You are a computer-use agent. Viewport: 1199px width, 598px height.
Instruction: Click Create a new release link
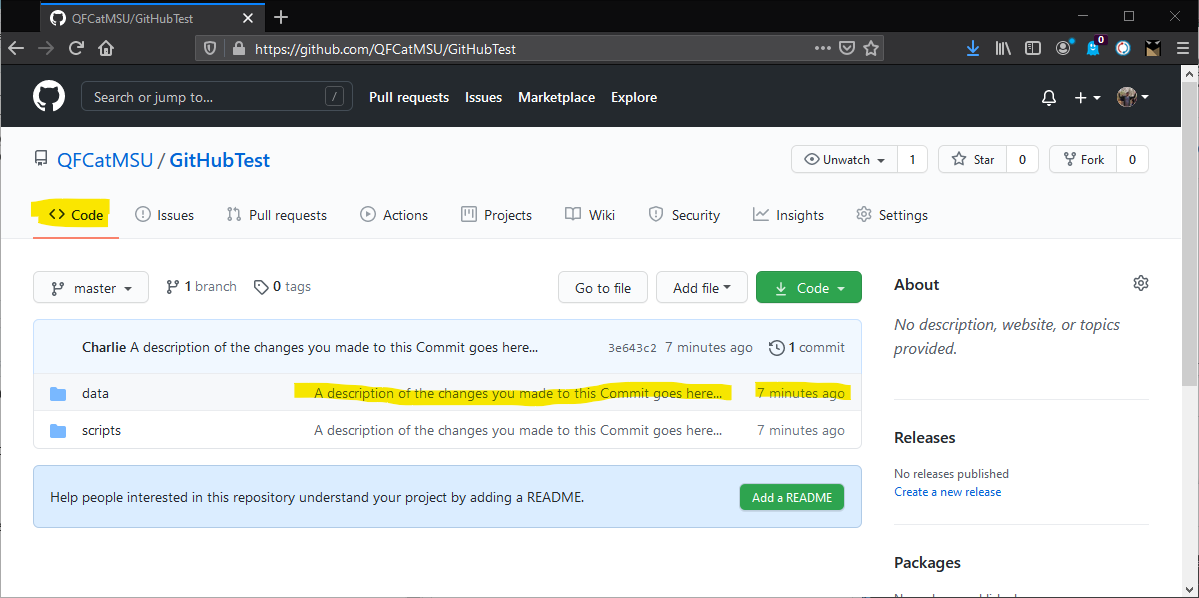(947, 492)
